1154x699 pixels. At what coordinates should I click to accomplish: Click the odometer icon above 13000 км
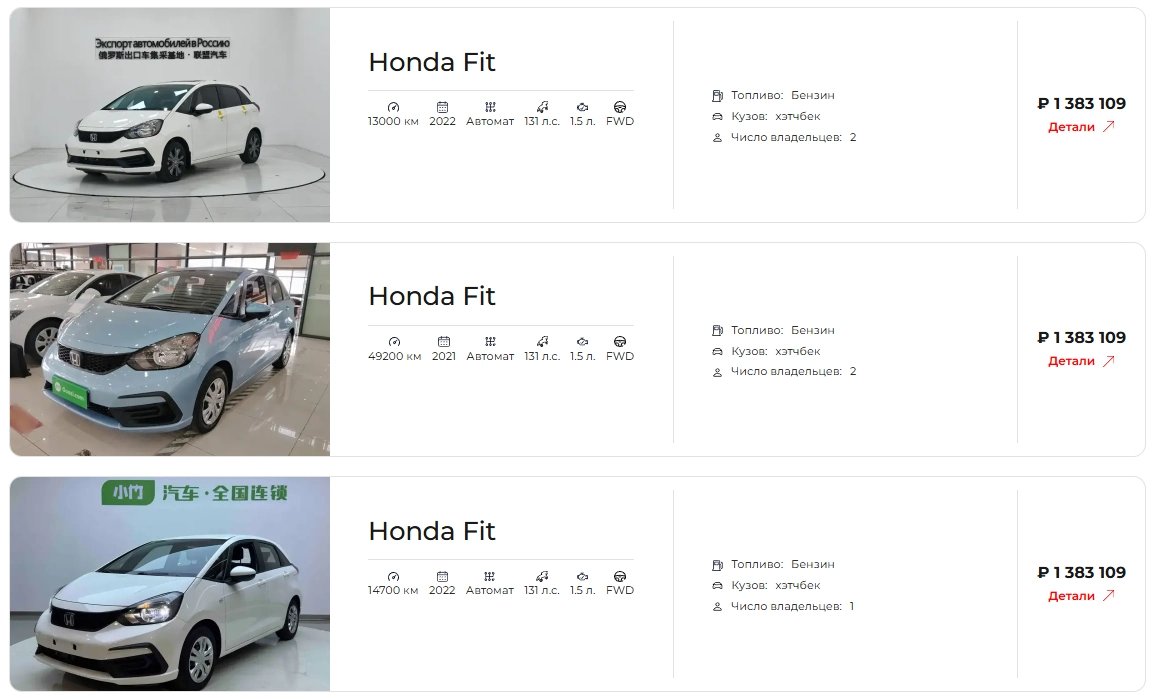[x=394, y=107]
